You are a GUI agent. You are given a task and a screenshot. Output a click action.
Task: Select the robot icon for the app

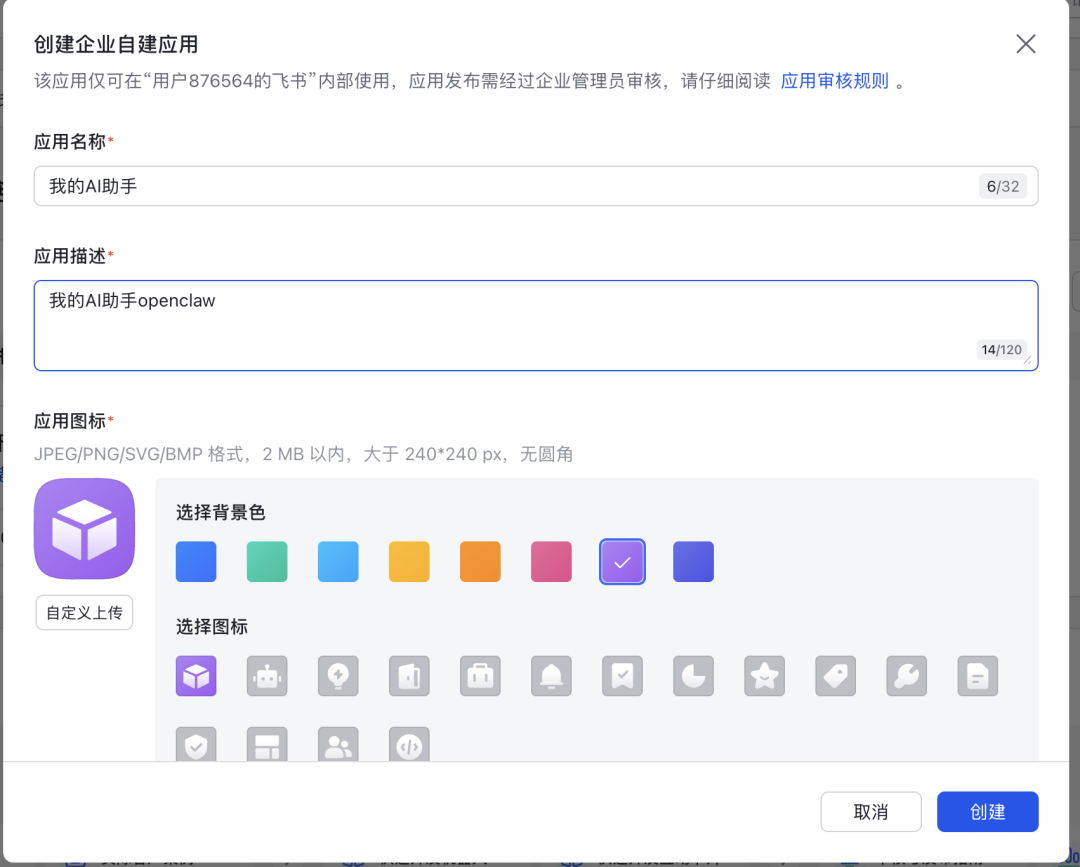tap(267, 676)
